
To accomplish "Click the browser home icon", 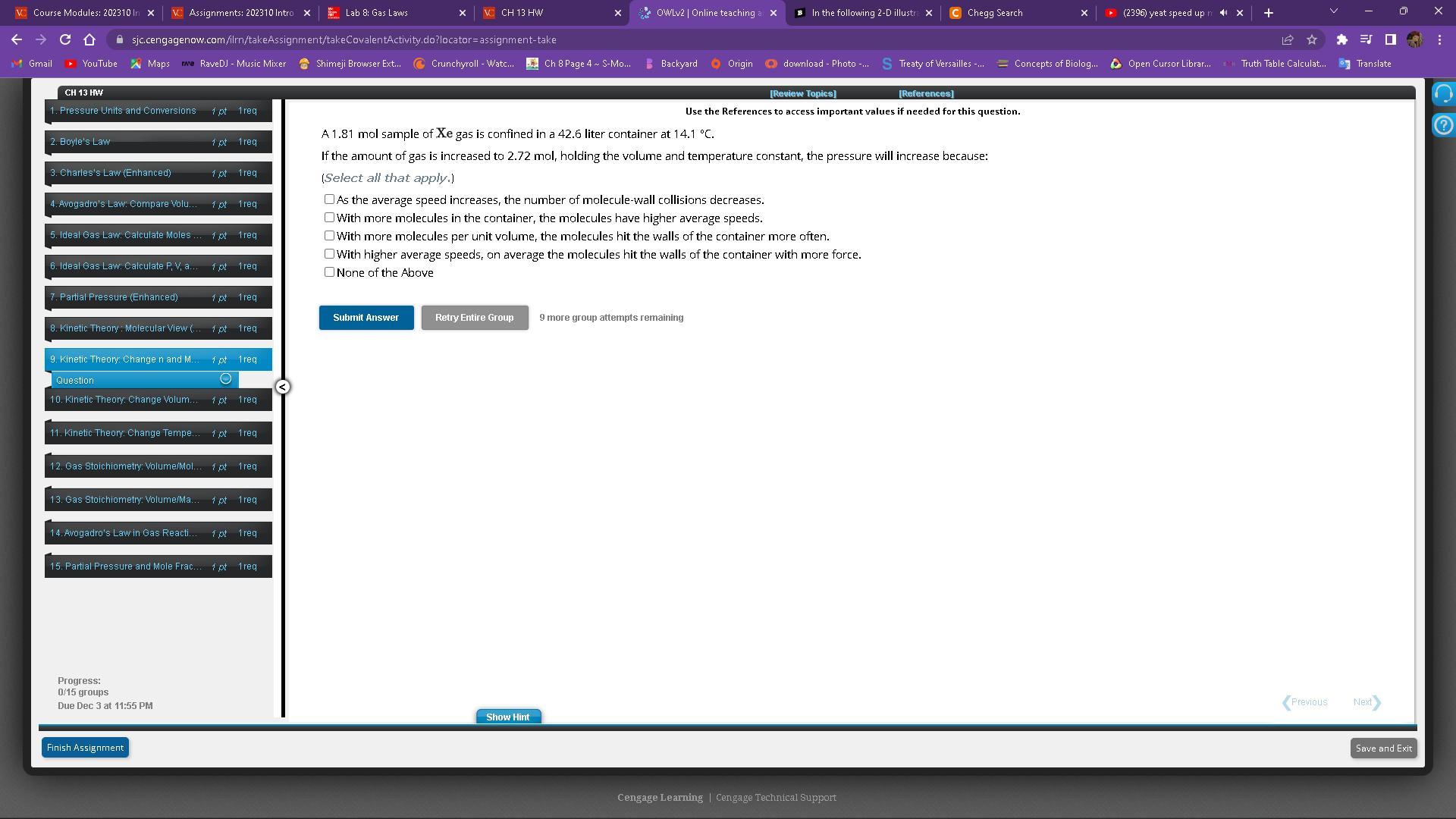I will (89, 39).
